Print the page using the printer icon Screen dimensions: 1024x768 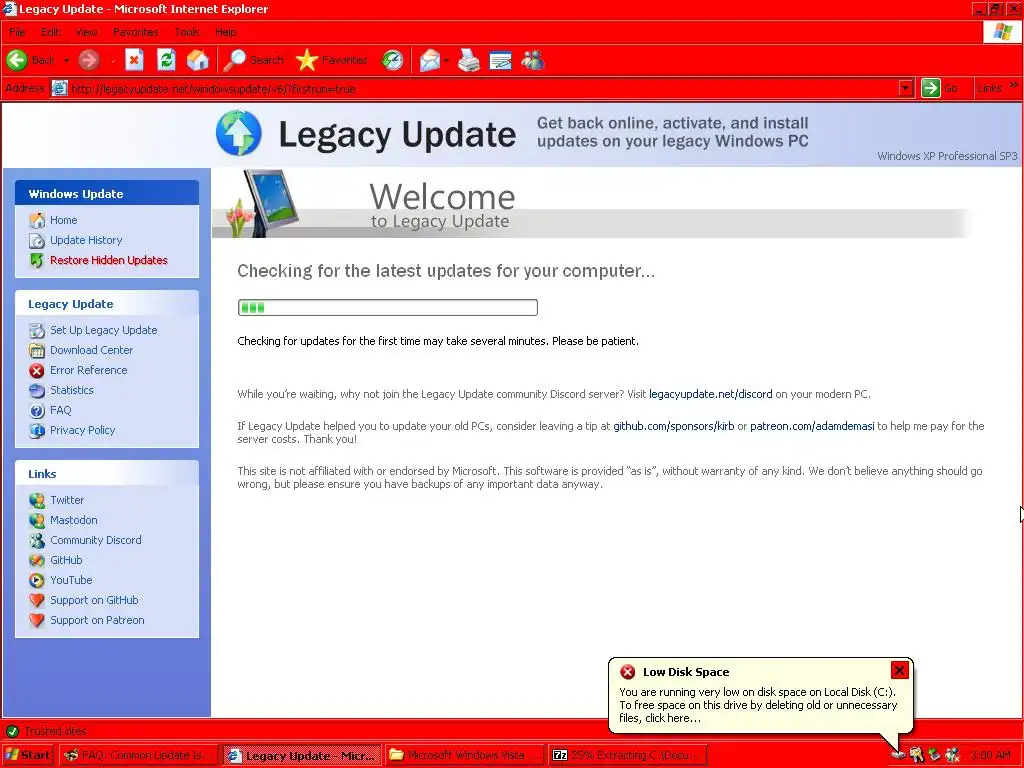468,60
